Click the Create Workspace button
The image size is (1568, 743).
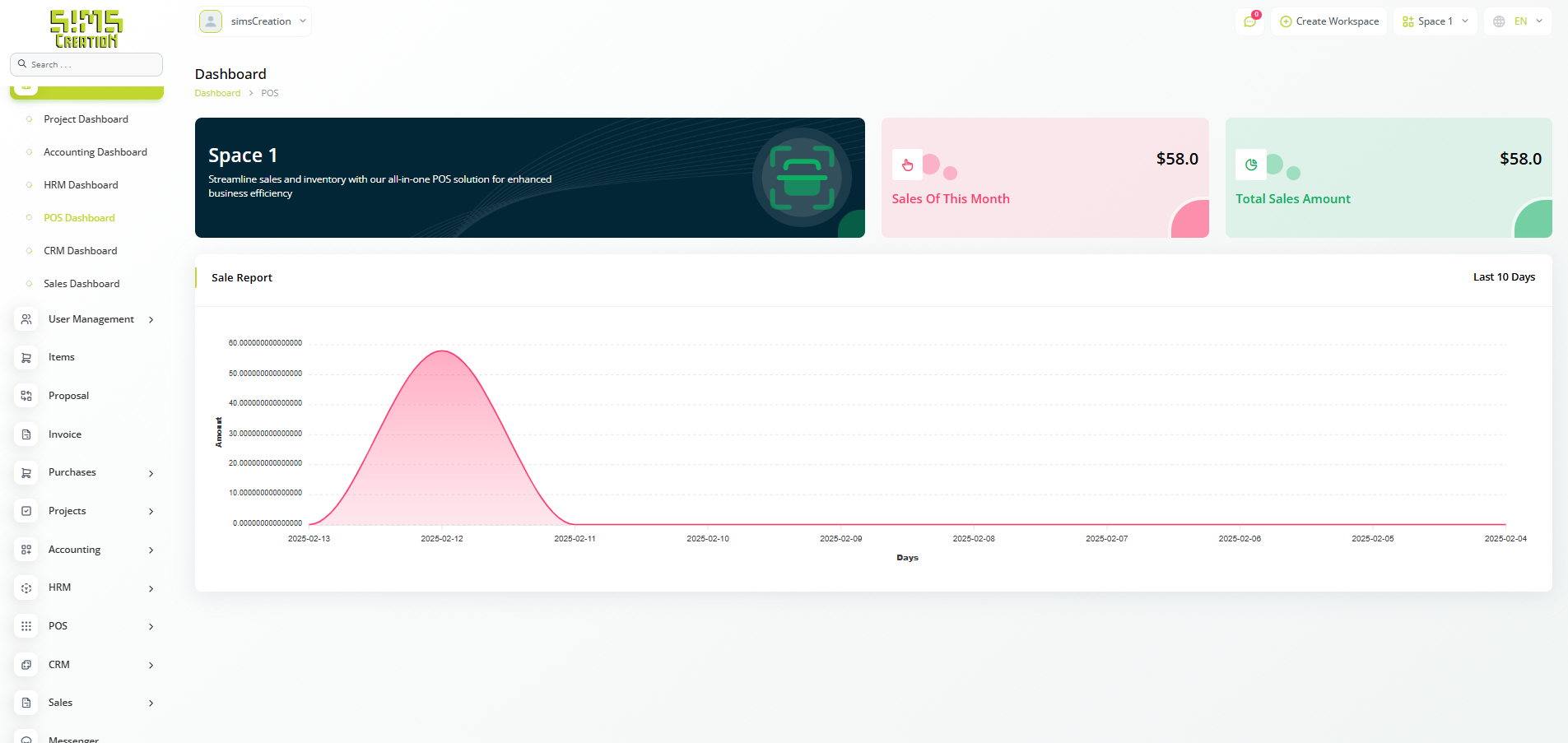click(x=1328, y=21)
